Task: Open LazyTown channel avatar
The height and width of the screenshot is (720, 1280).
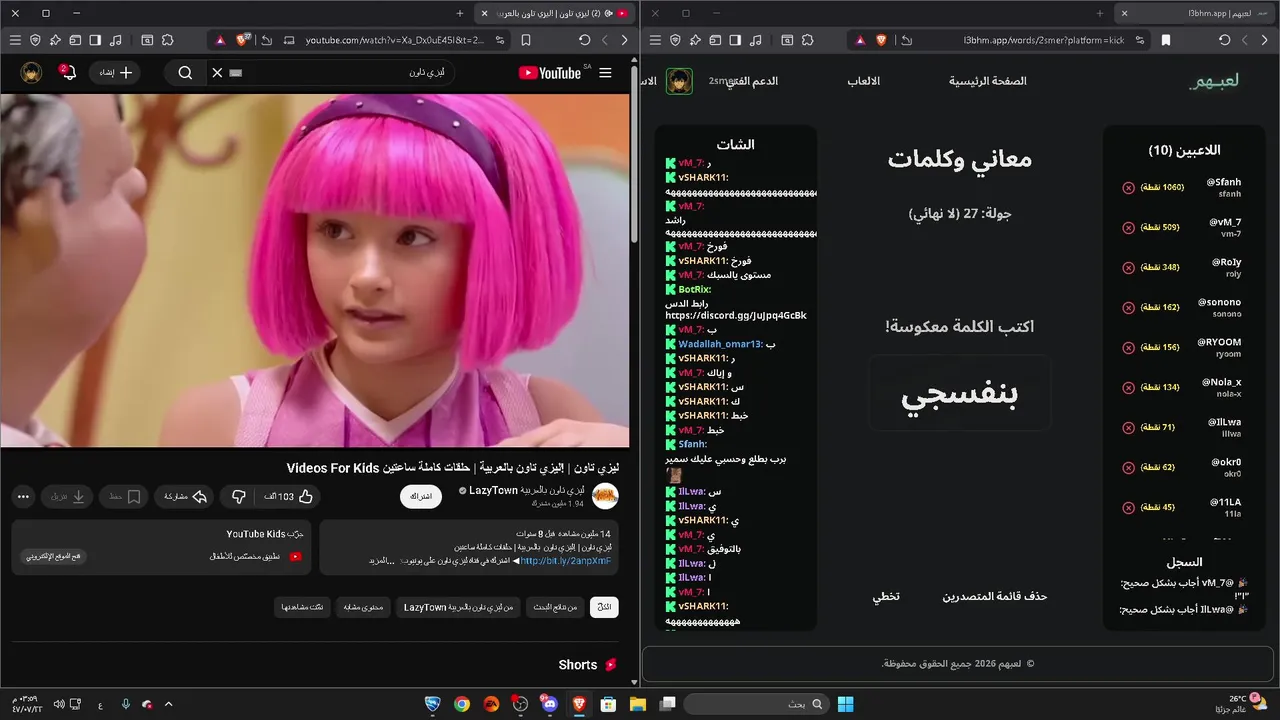Action: (x=605, y=496)
